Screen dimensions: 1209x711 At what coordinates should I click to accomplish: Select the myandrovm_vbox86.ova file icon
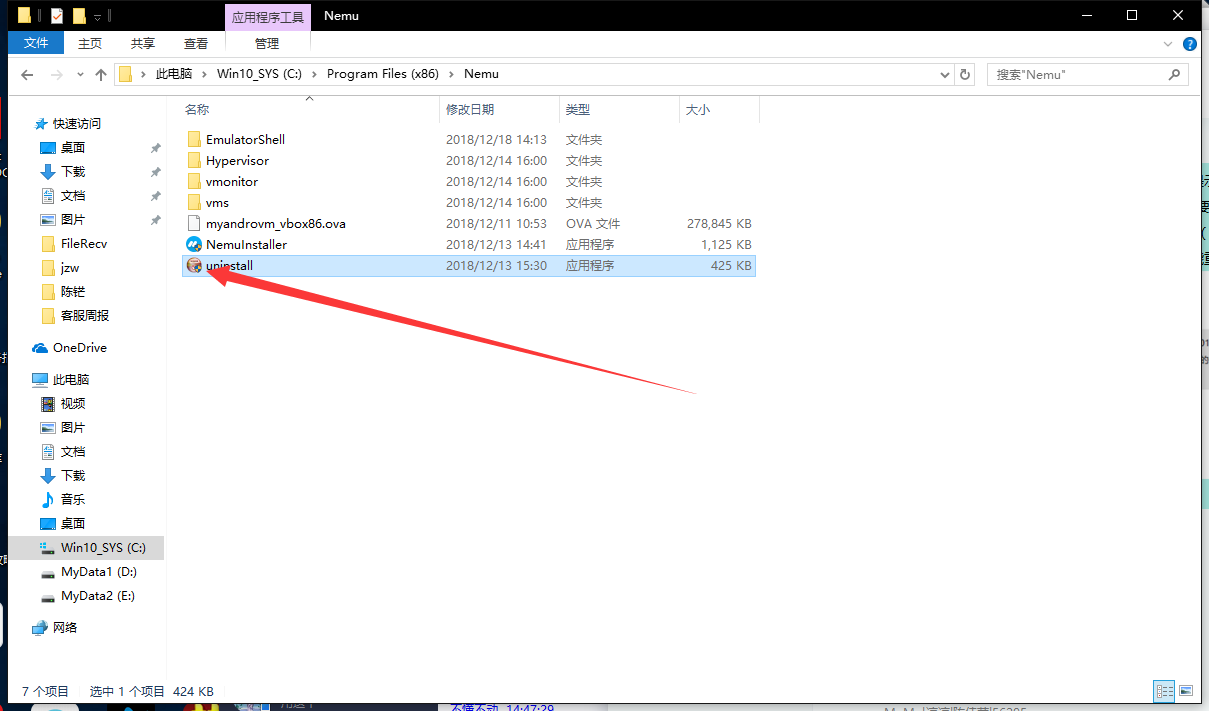[x=194, y=224]
